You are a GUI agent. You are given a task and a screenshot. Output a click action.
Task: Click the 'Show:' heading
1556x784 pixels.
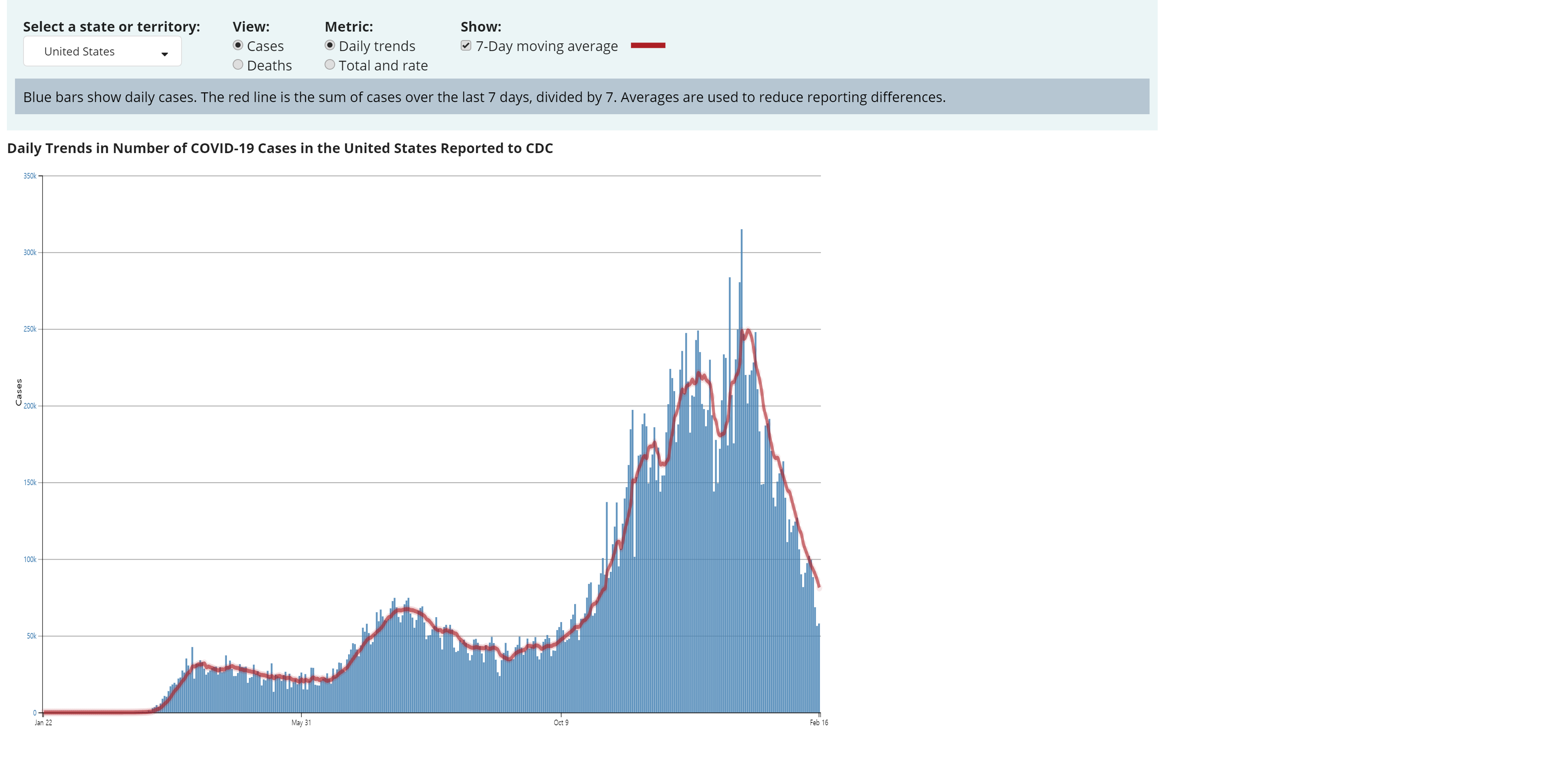pyautogui.click(x=481, y=27)
